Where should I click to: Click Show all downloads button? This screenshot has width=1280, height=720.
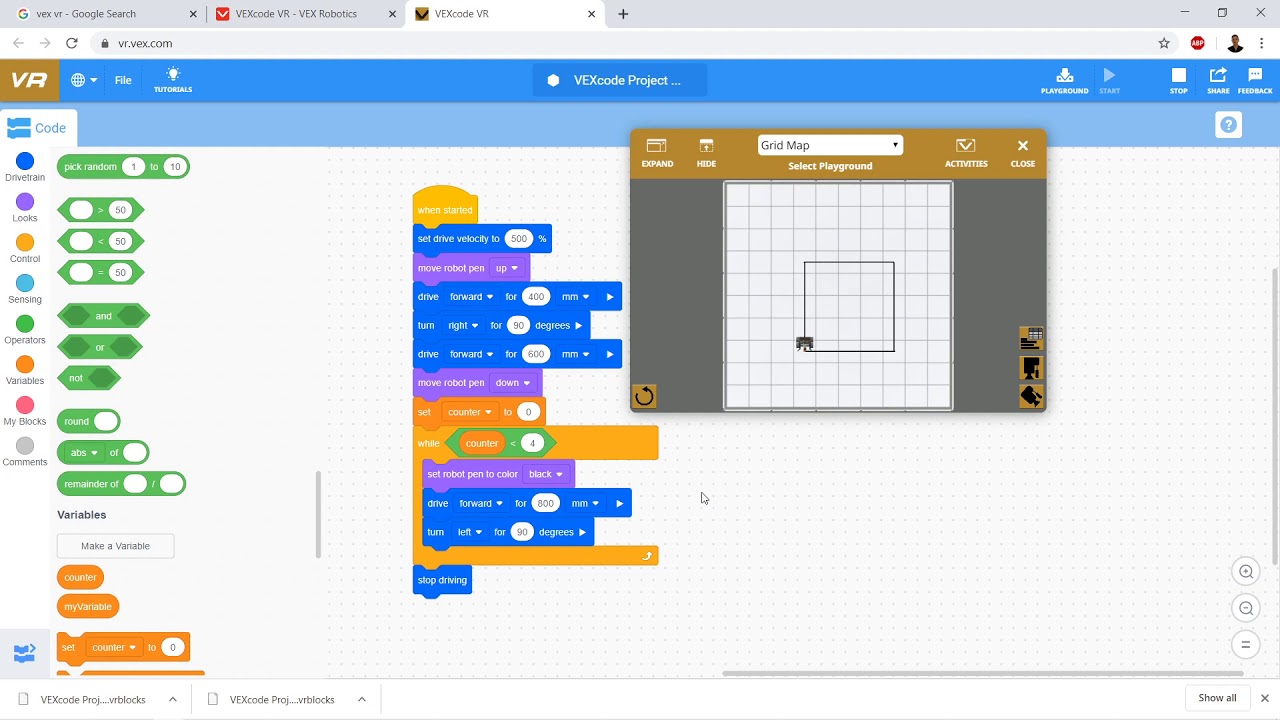click(x=1217, y=698)
